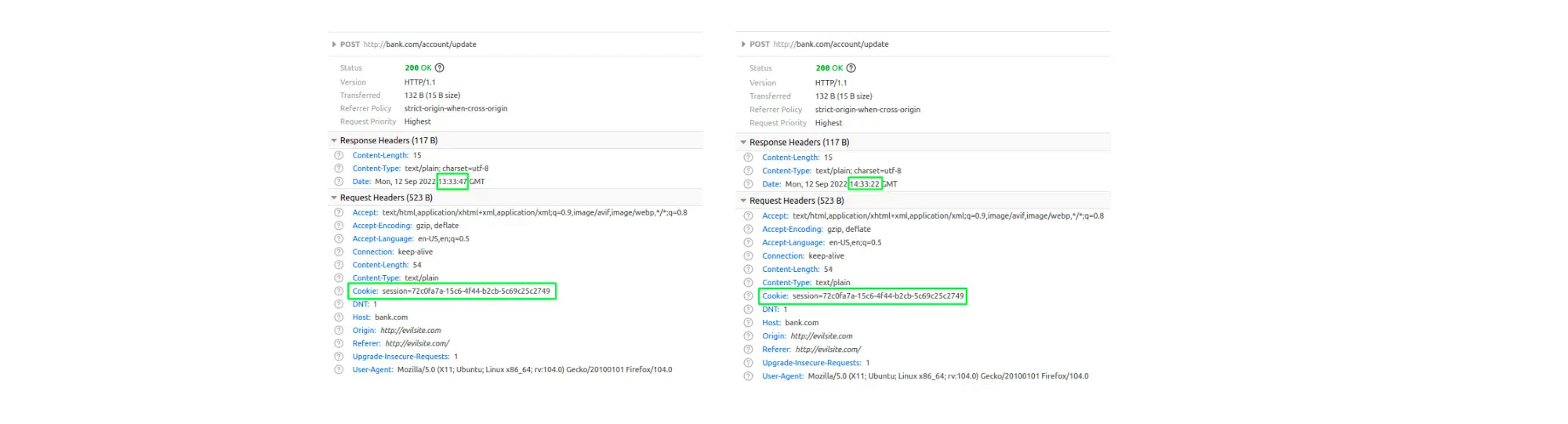Open Referer header help icon, right panel

point(748,350)
